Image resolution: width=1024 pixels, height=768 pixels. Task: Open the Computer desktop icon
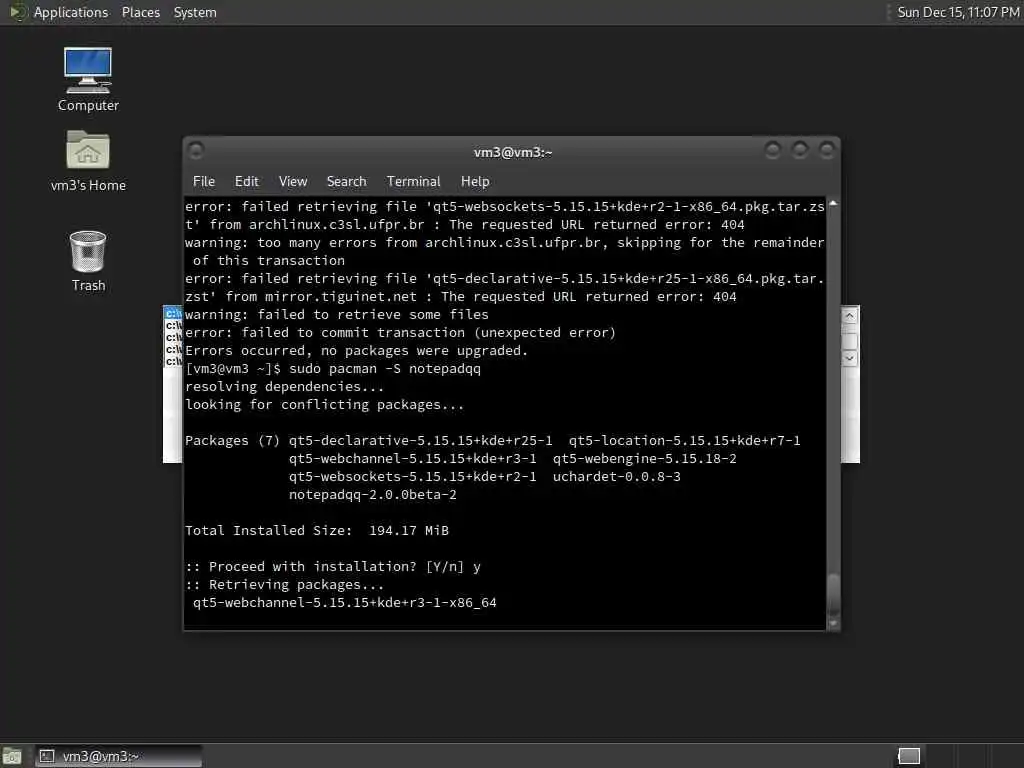[x=88, y=78]
